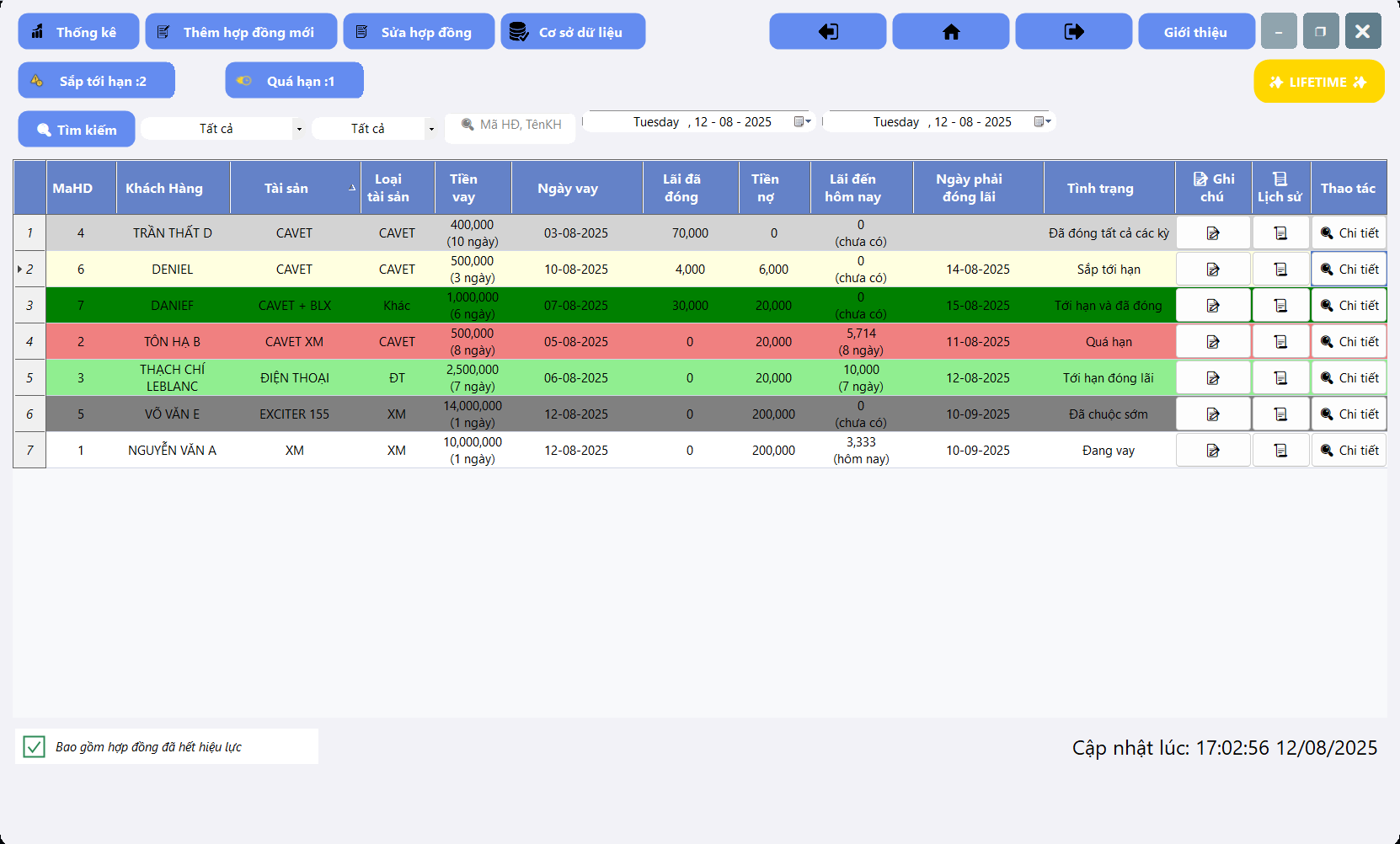View history for VÕ VĂN E row
Screen dimensions: 1400x844
1281,414
